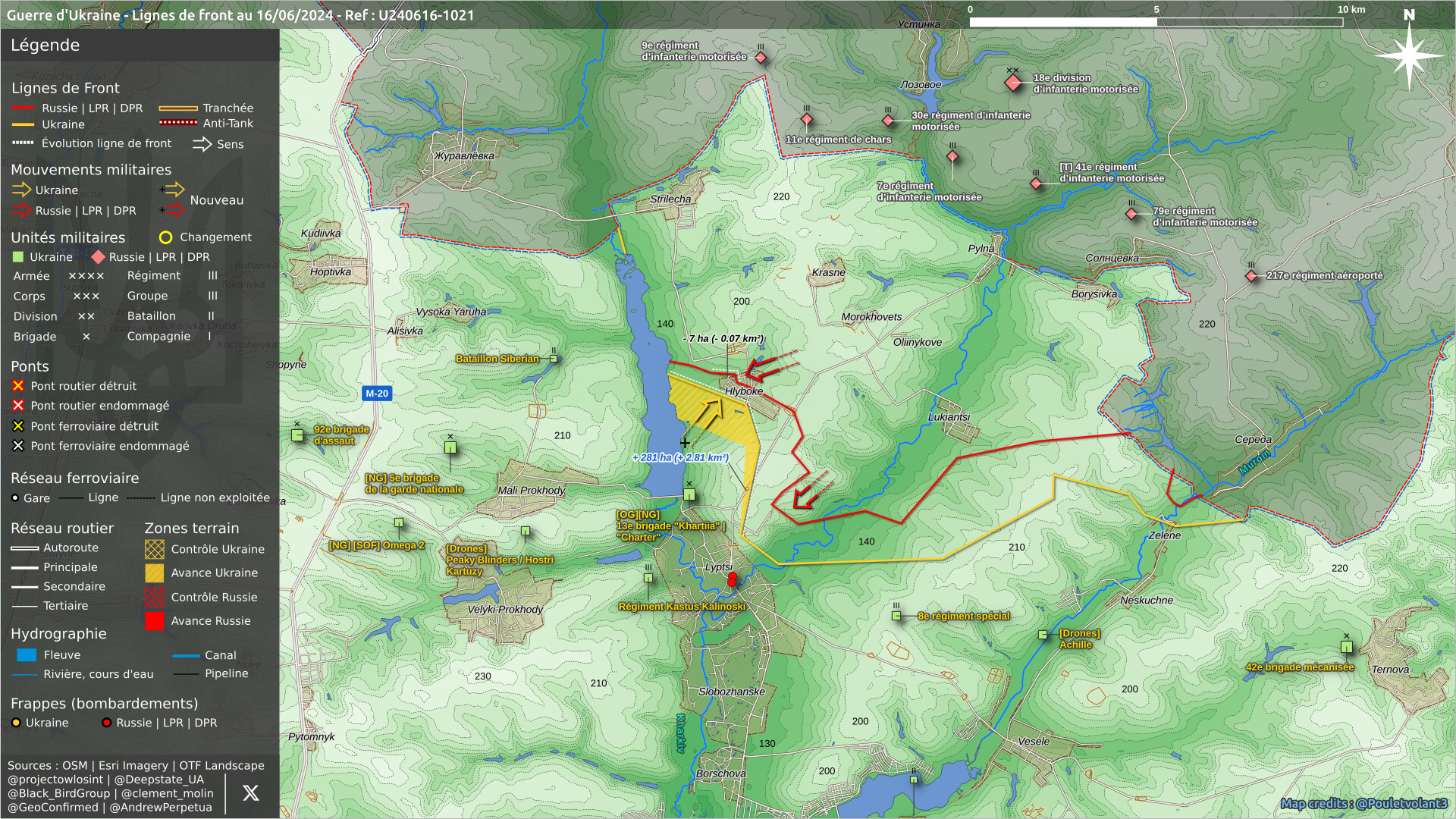The width and height of the screenshot is (1456, 819).
Task: Click the distance scale bar
Action: [x=1156, y=22]
